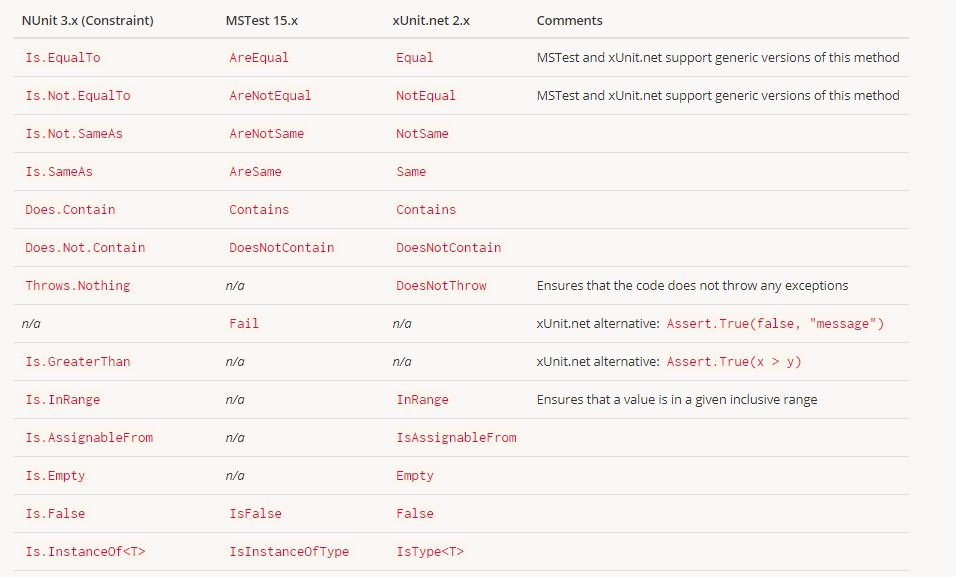This screenshot has width=956, height=577.
Task: Click the "xUnit.net 2.x" column header
Action: click(x=434, y=20)
